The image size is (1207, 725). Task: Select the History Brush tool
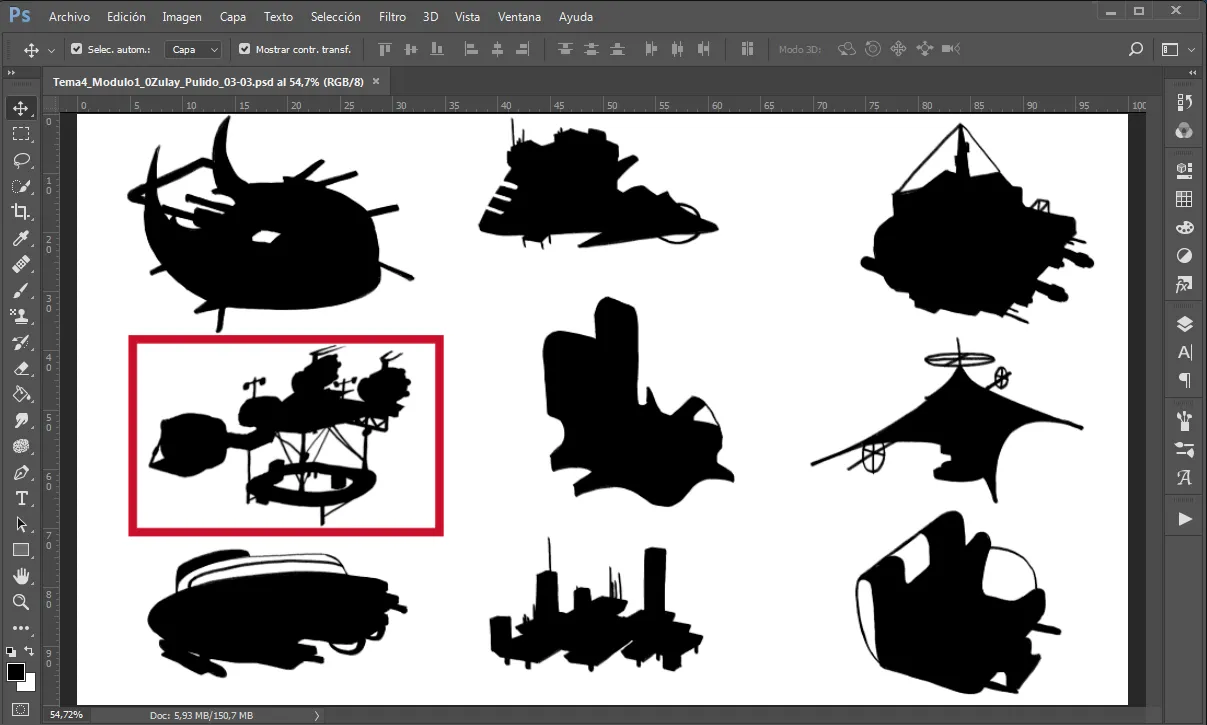[x=21, y=342]
